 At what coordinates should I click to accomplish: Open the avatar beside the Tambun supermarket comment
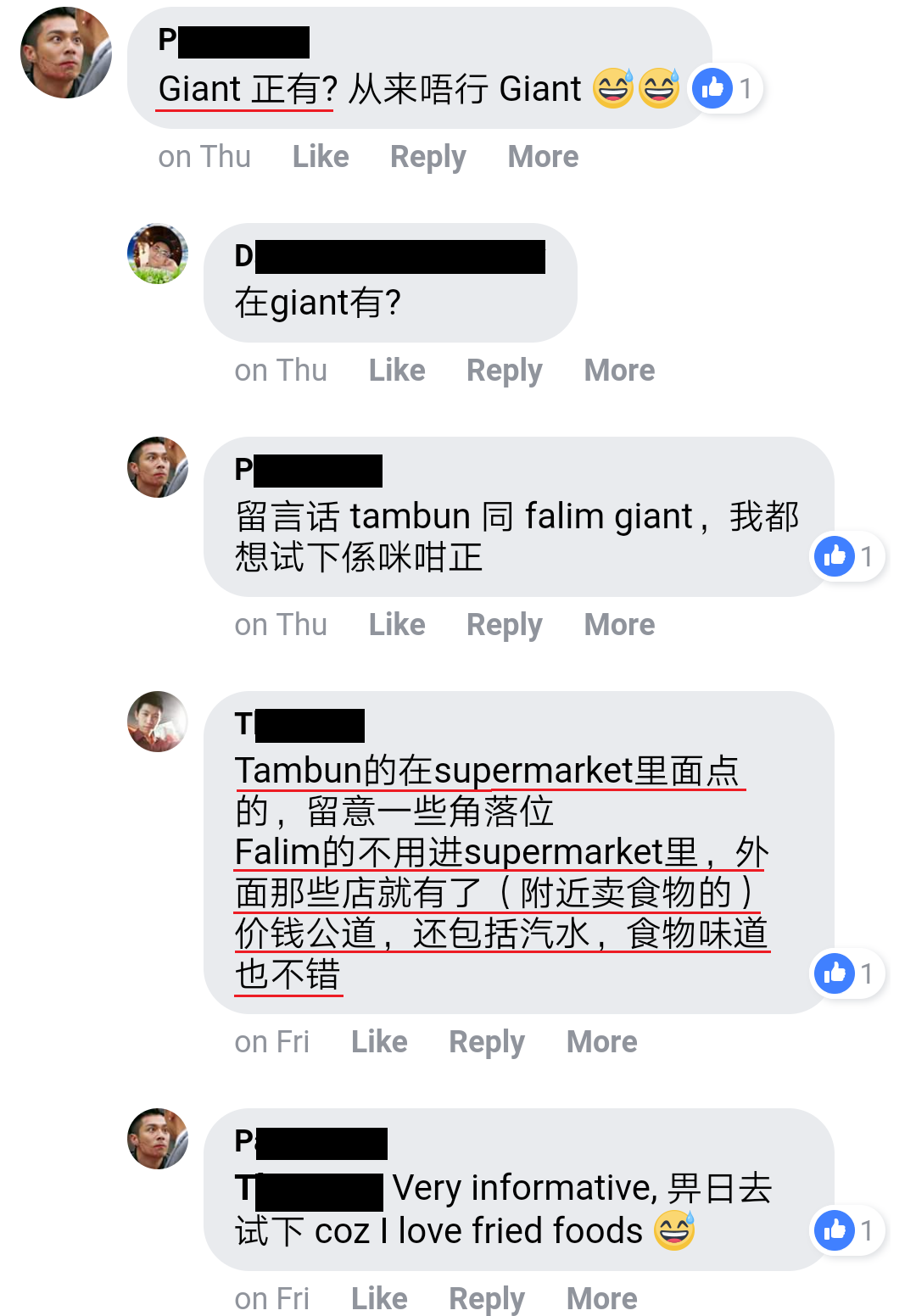click(158, 722)
